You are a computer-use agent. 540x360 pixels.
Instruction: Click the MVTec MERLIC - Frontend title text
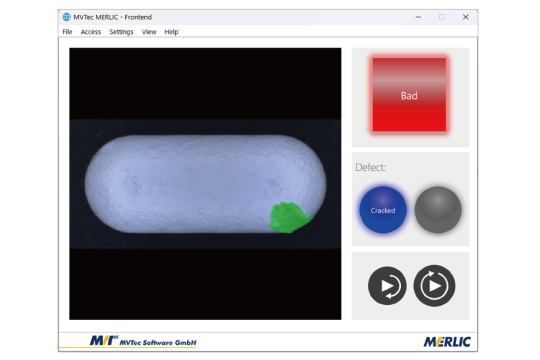(112, 17)
